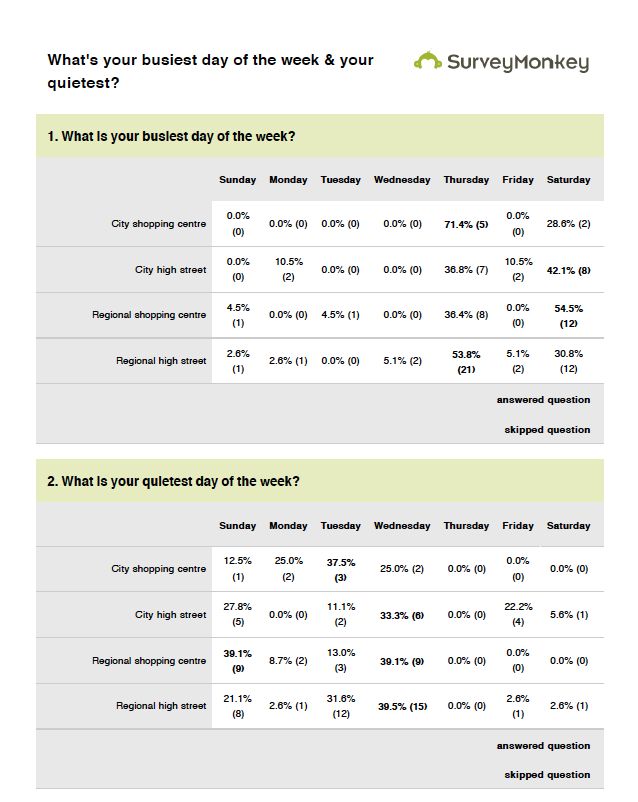Viewport: 638px width, 802px height.
Task: Click the SurveyMonkey logo icon
Action: point(428,62)
